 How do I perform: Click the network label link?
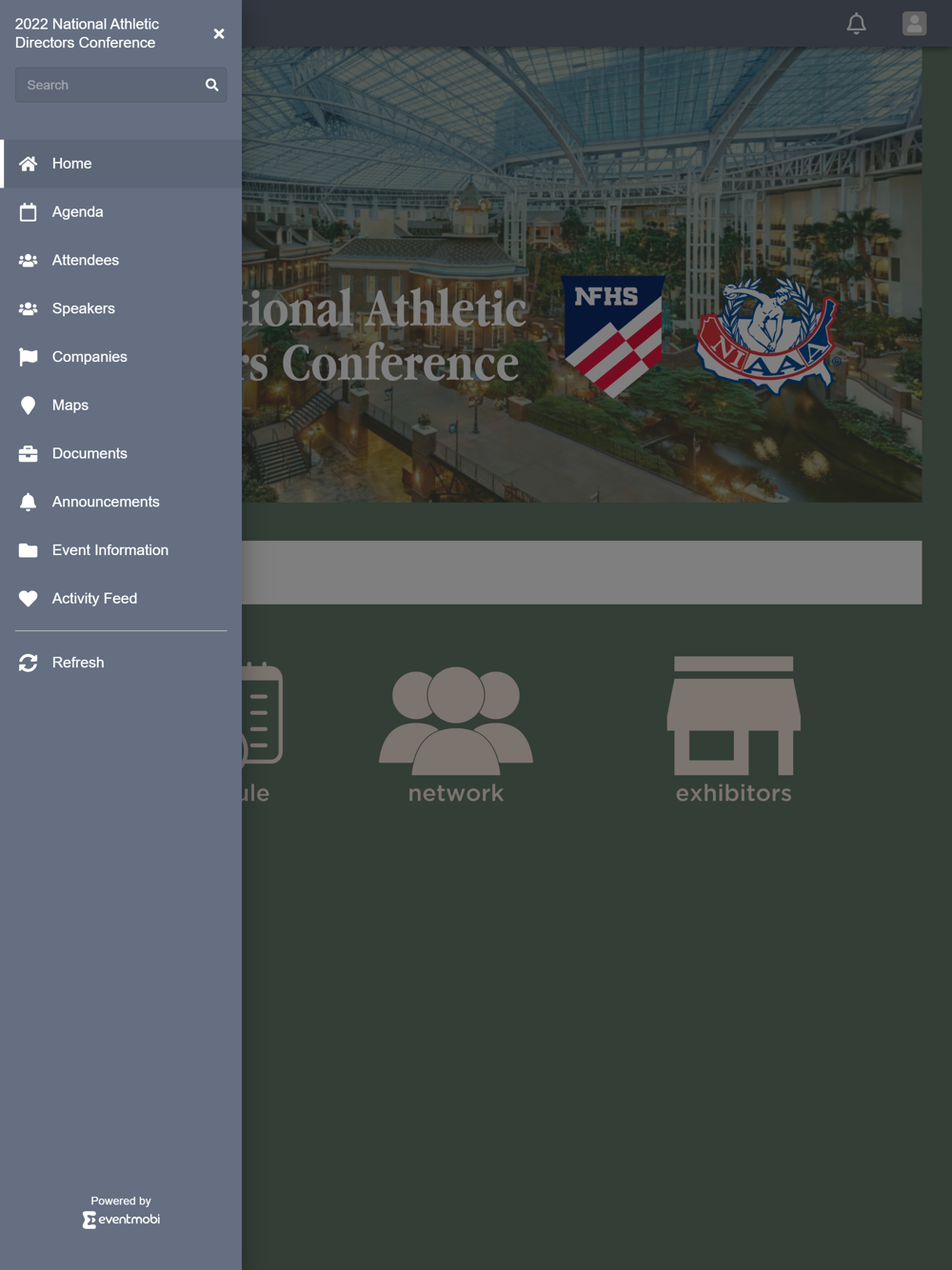[x=456, y=793]
